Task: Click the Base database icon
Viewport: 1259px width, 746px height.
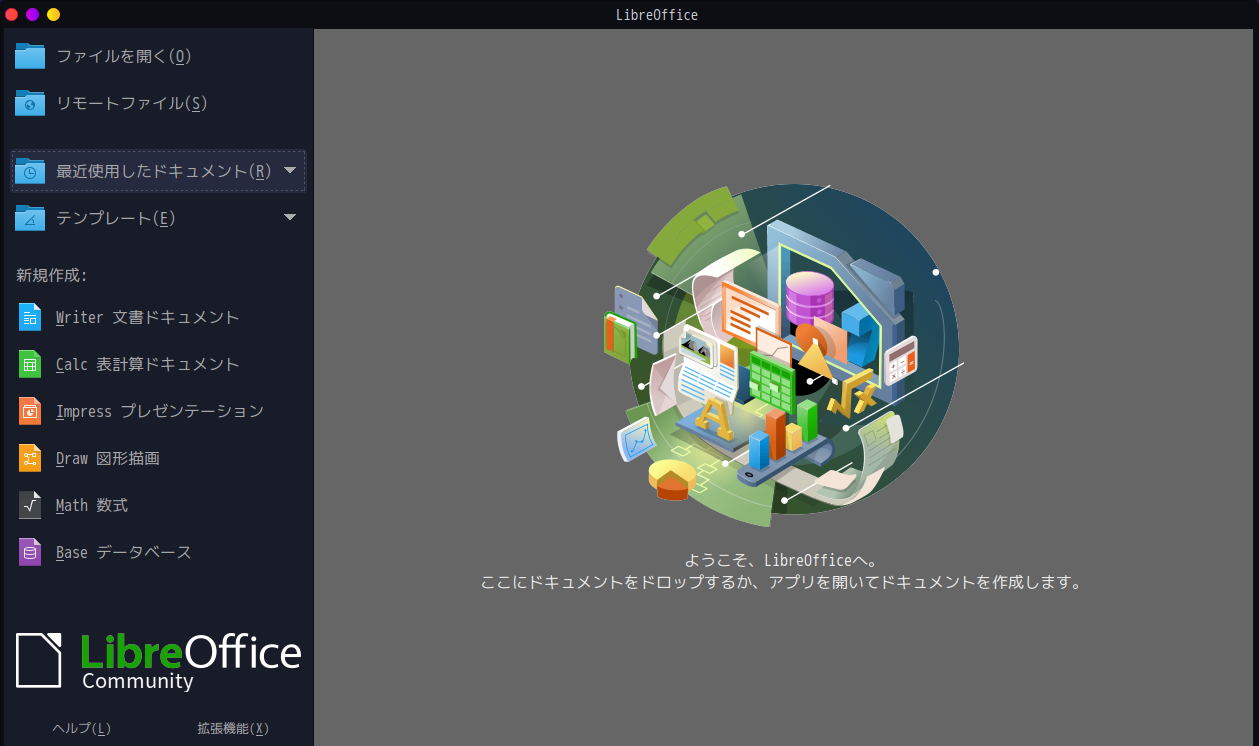Action: tap(30, 552)
